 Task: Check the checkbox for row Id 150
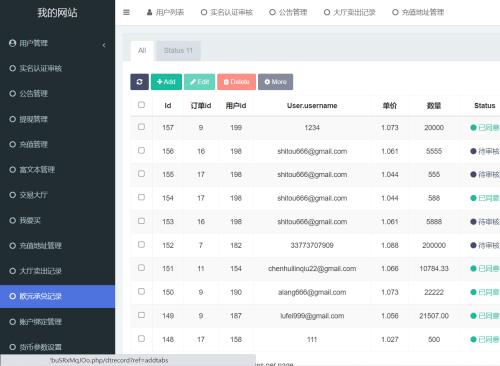[141, 292]
